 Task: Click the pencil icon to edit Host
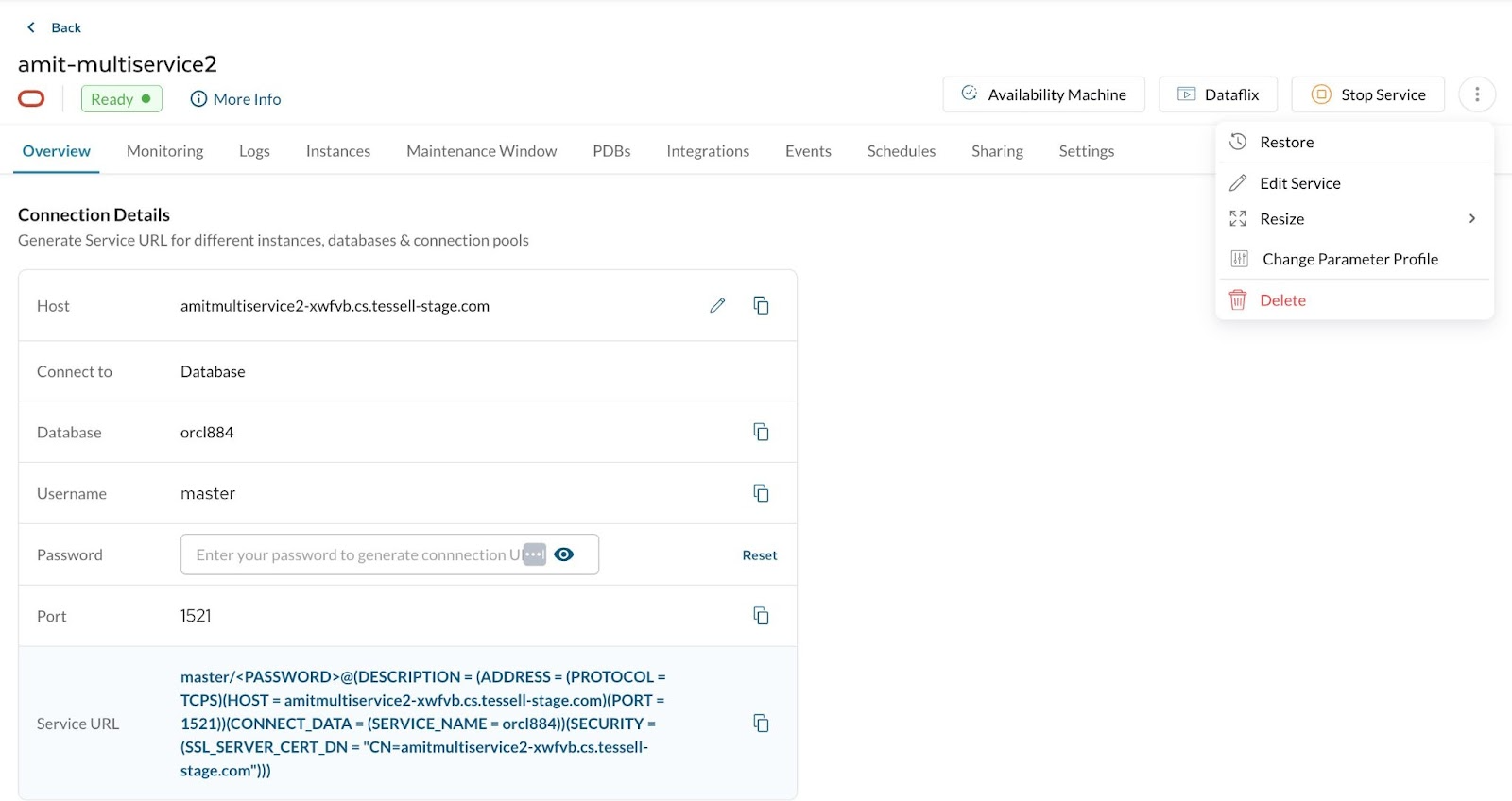pos(717,305)
